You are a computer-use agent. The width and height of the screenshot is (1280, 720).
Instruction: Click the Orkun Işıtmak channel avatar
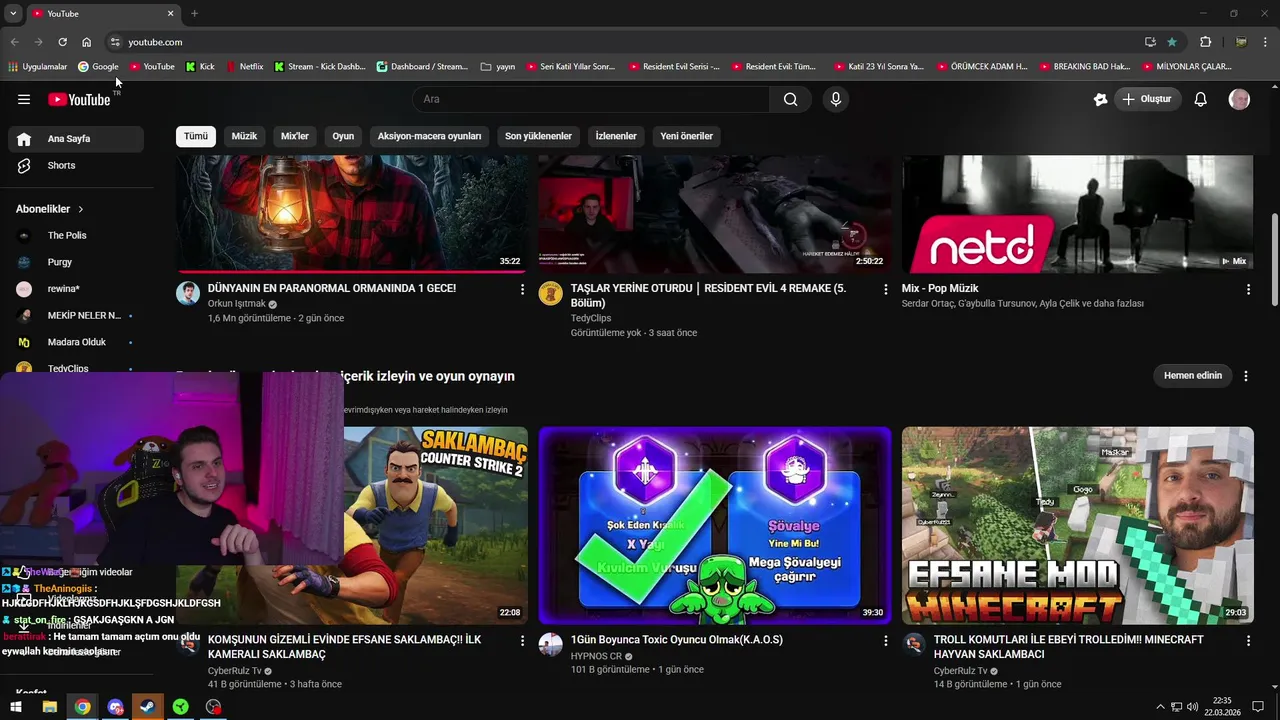pyautogui.click(x=188, y=293)
